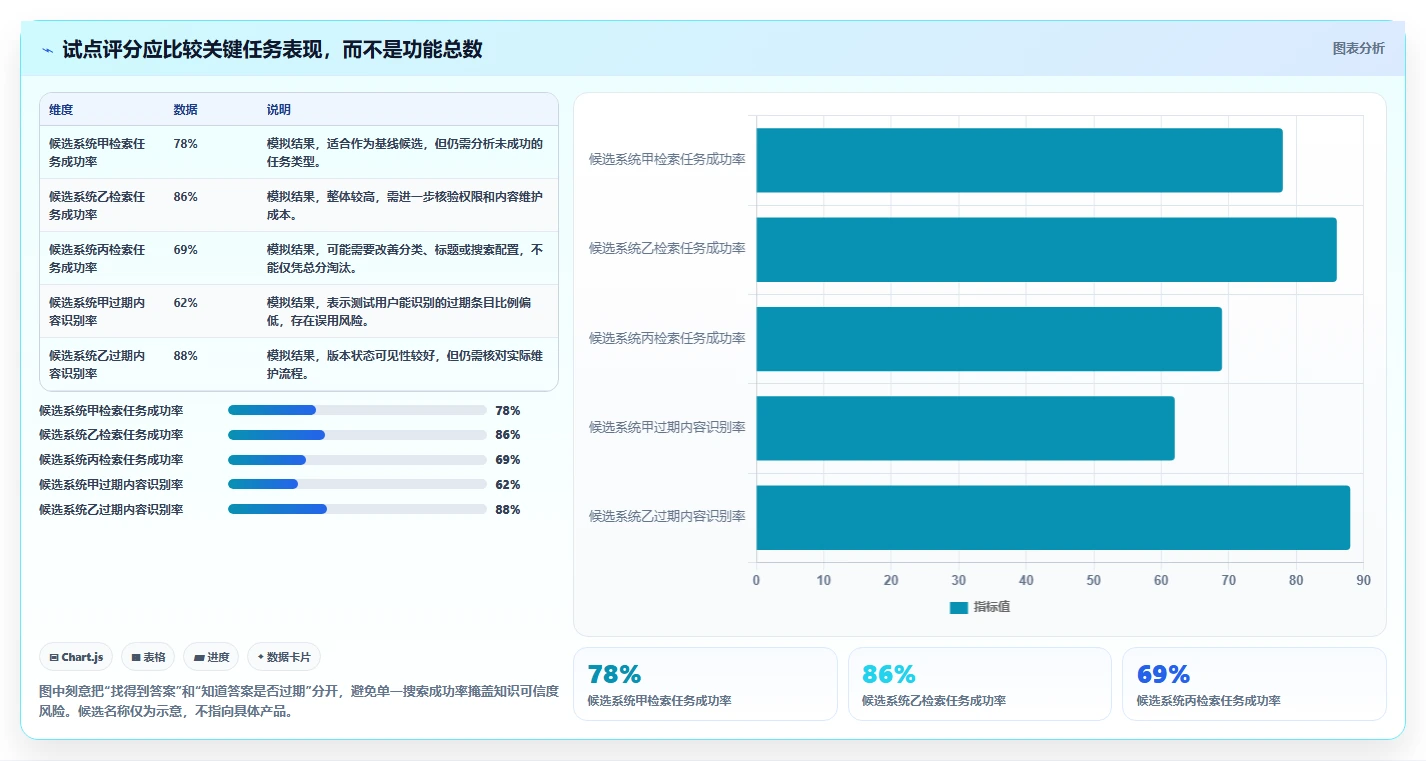Viewport: 1426px width, 761px height.
Task: Click the 78% value beside progress bars
Action: (x=508, y=410)
